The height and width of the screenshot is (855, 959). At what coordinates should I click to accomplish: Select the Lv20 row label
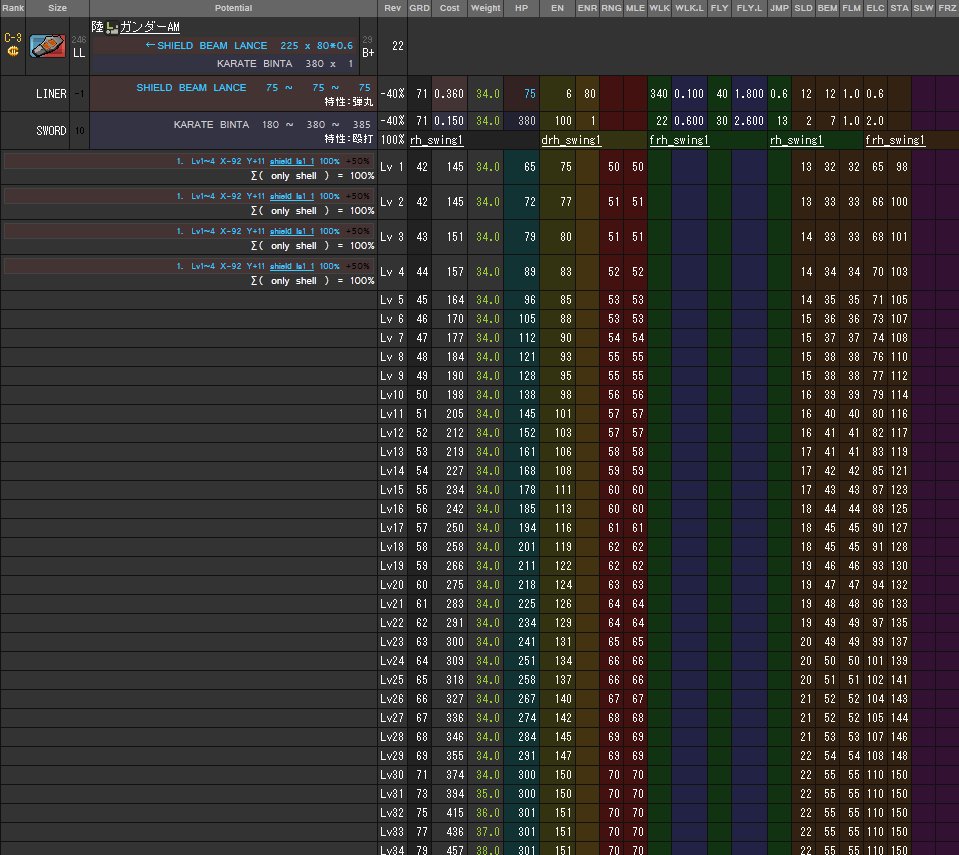pos(392,585)
